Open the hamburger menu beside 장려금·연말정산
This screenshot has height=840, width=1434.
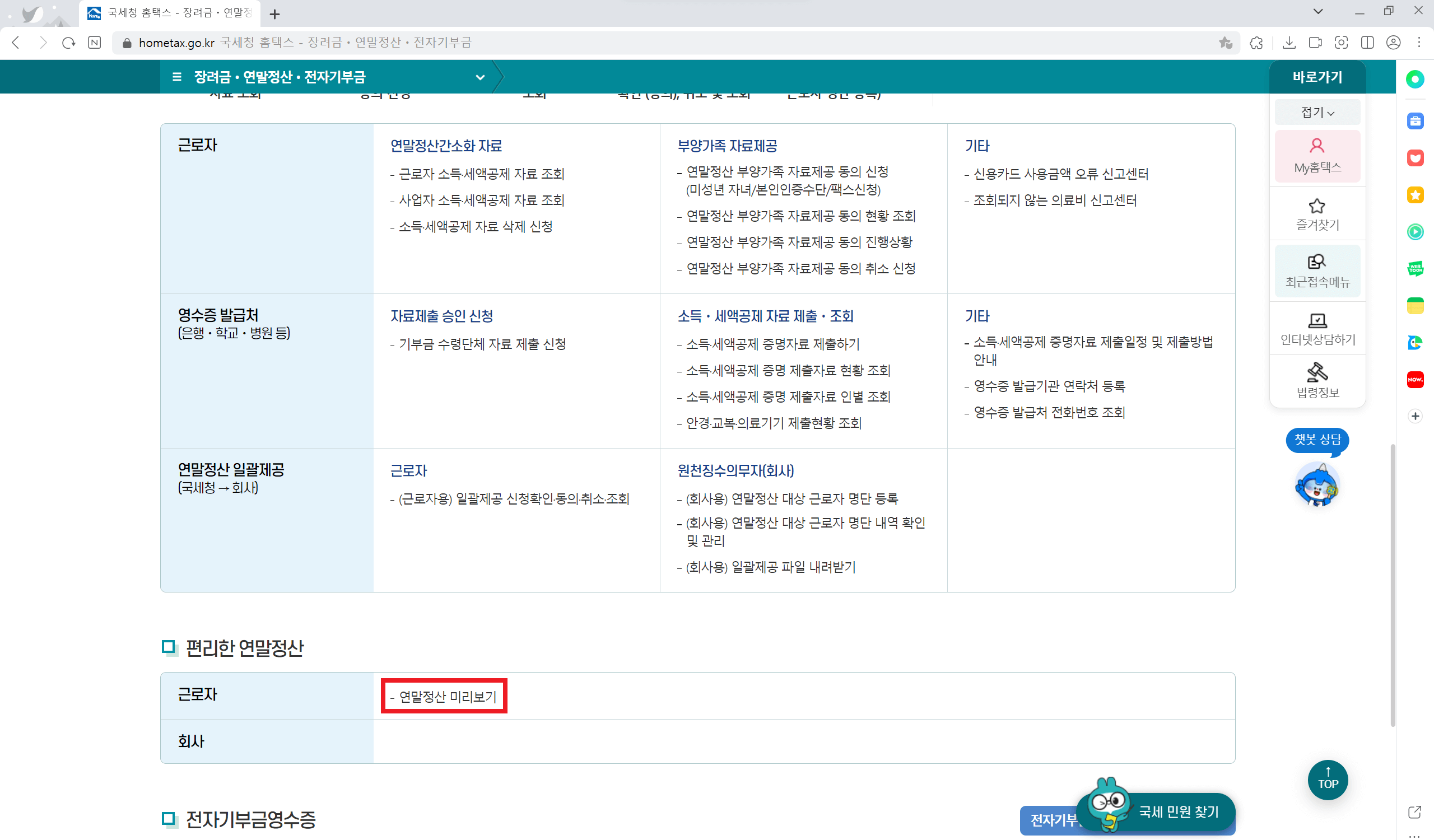tap(176, 77)
